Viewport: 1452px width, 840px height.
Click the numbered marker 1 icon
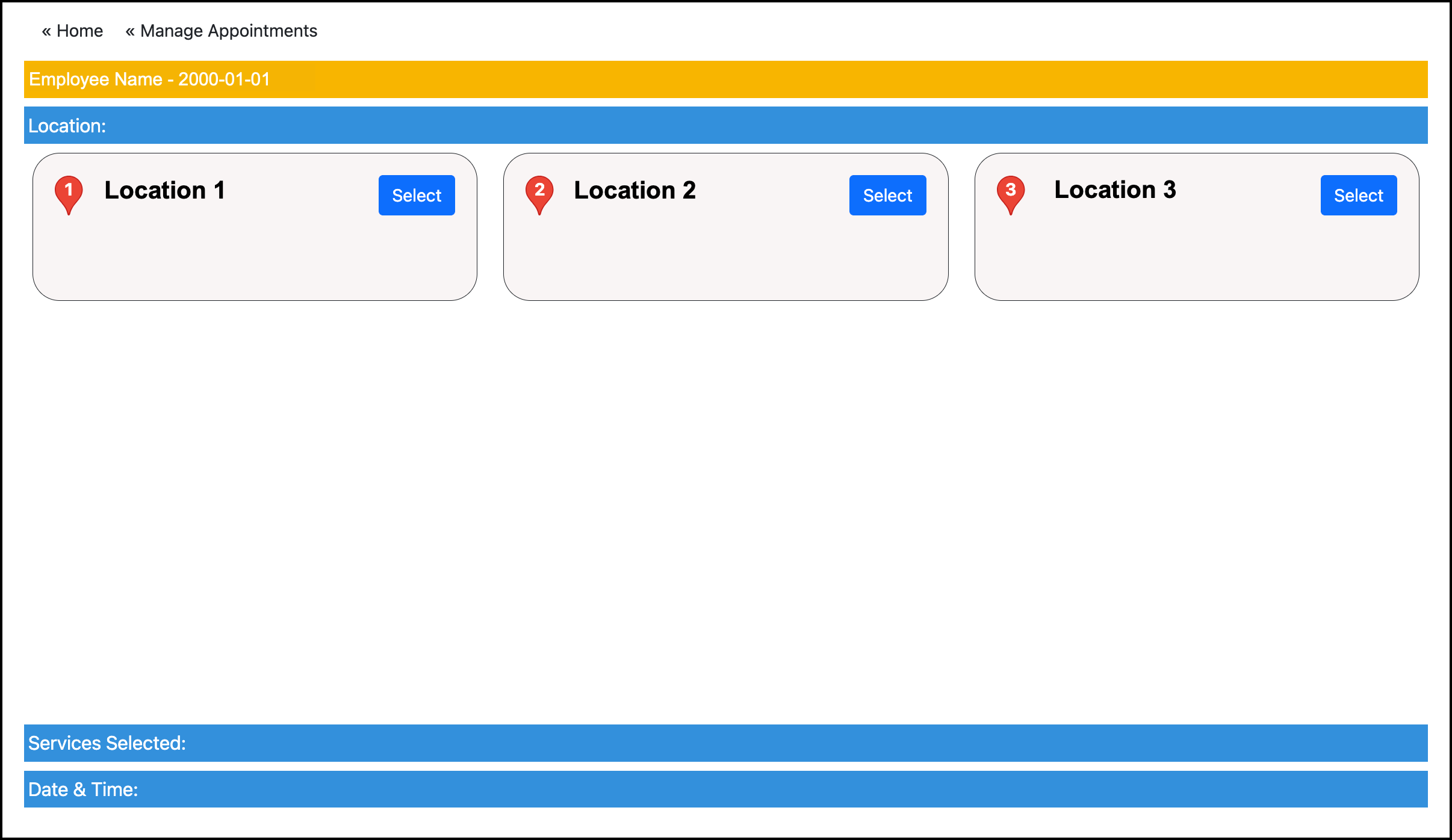click(x=68, y=190)
